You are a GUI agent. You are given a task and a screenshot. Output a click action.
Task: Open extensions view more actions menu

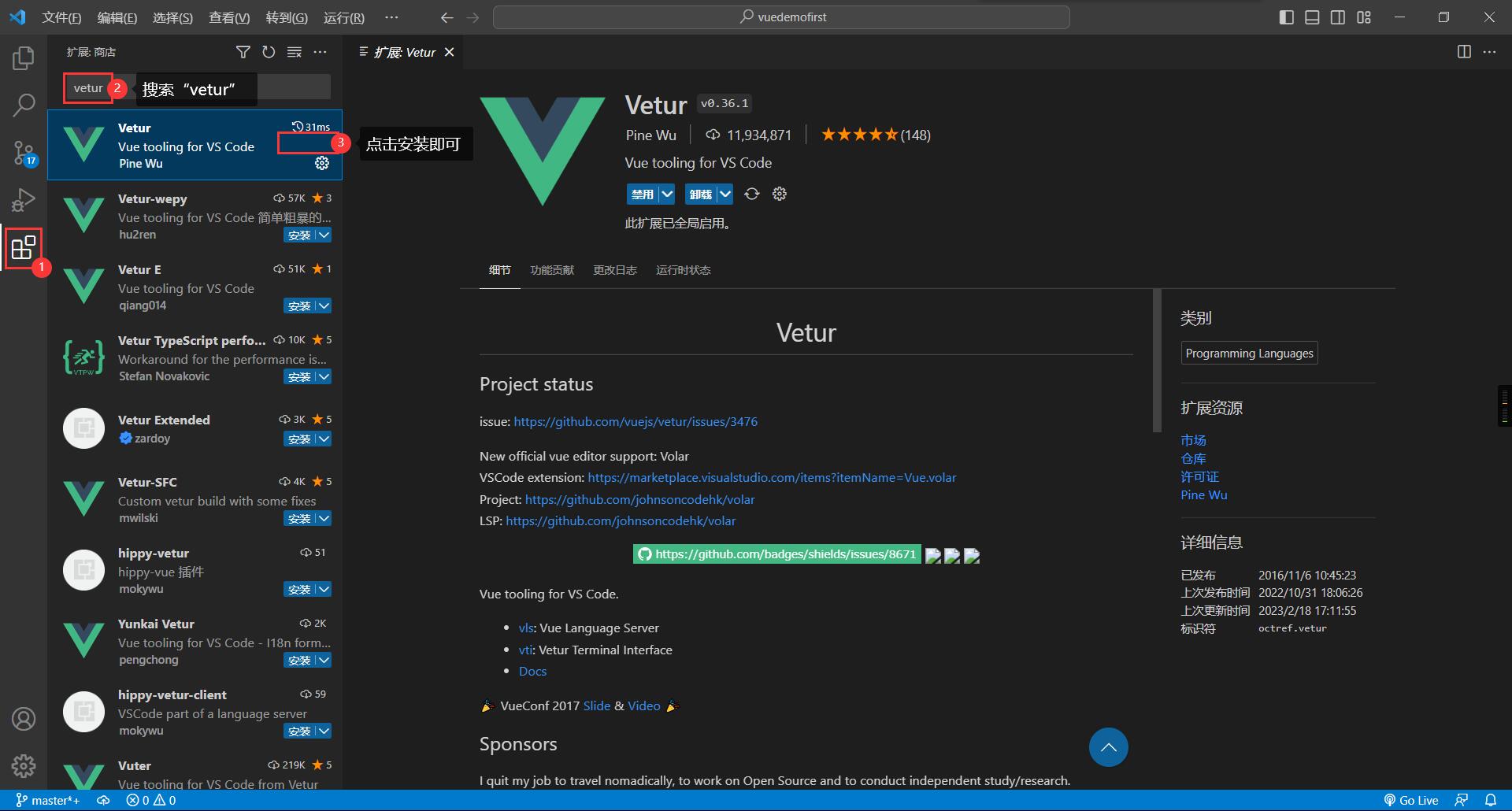click(x=320, y=52)
